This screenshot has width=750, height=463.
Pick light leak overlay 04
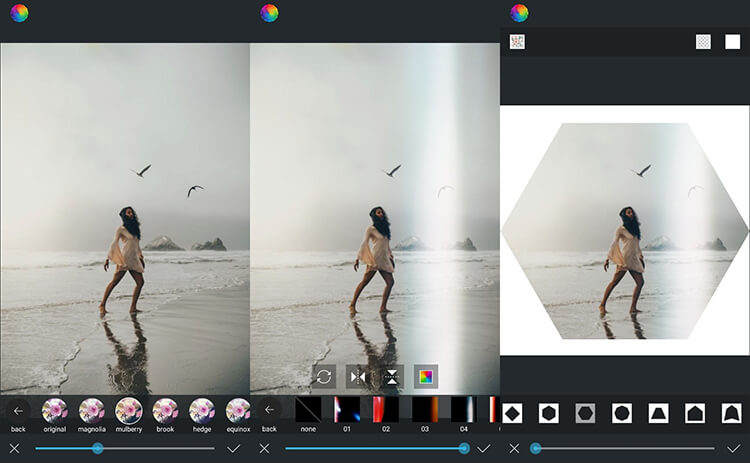pyautogui.click(x=464, y=409)
